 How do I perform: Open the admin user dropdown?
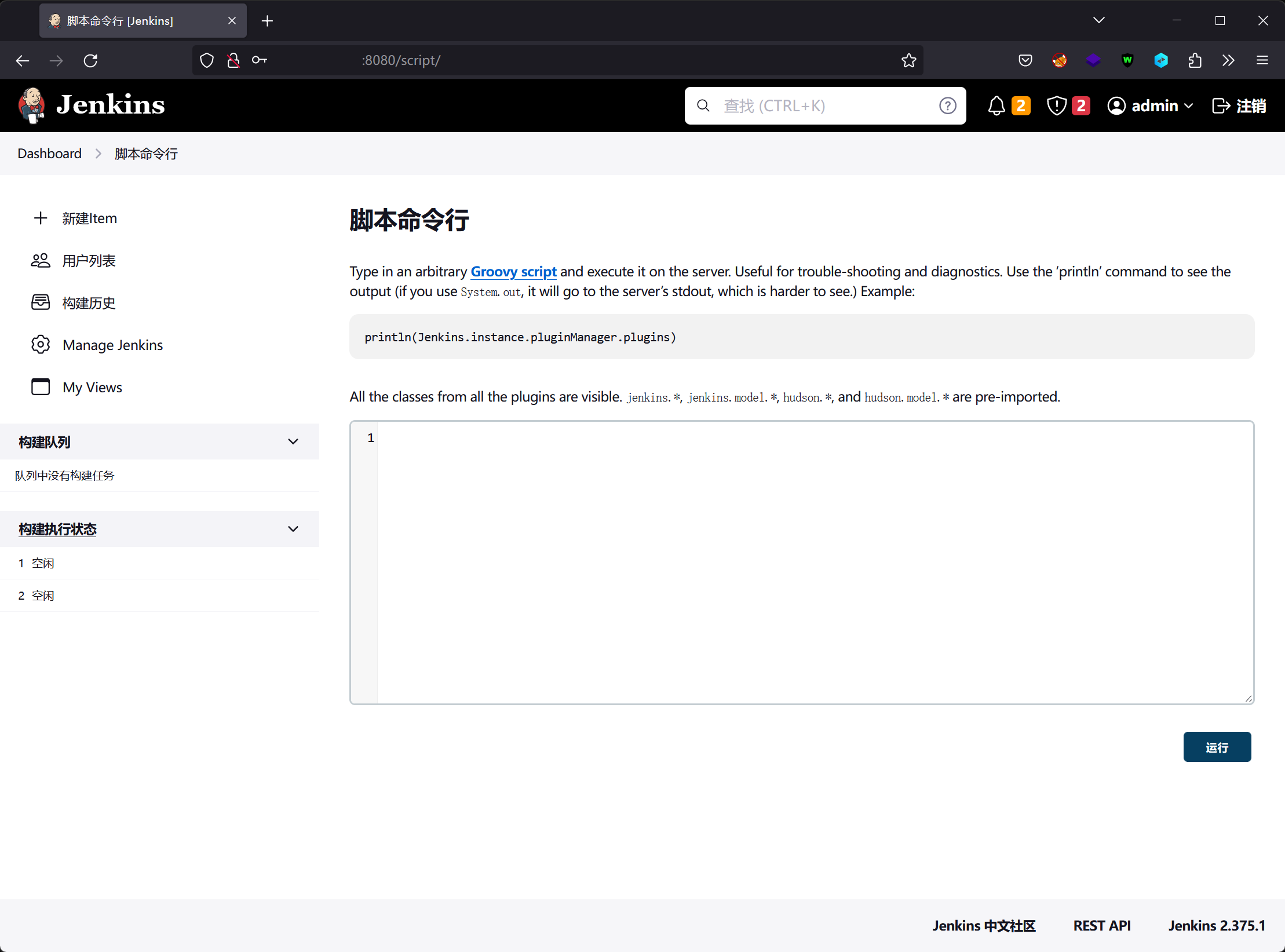coord(1150,106)
